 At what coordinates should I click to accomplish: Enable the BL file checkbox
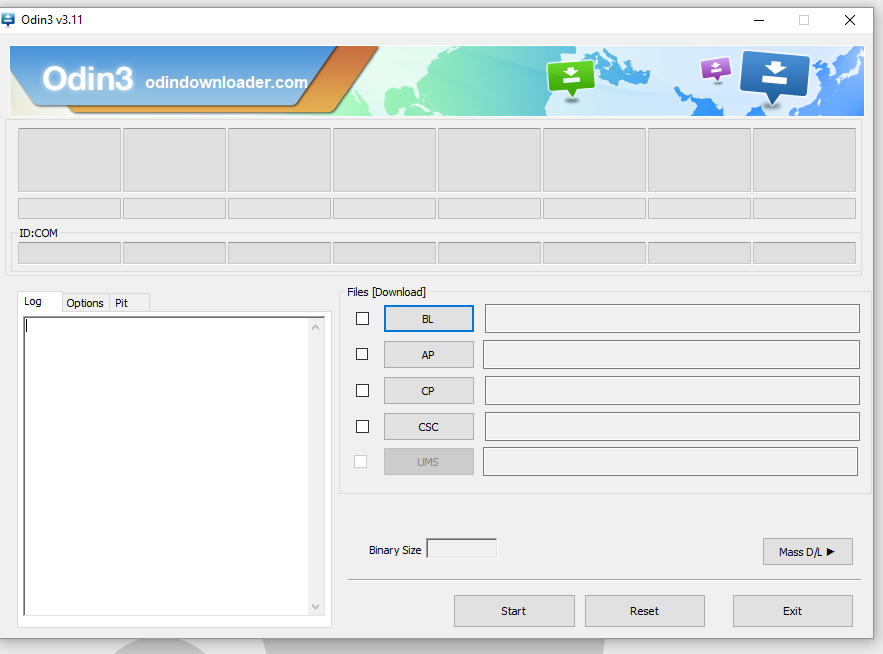[362, 318]
